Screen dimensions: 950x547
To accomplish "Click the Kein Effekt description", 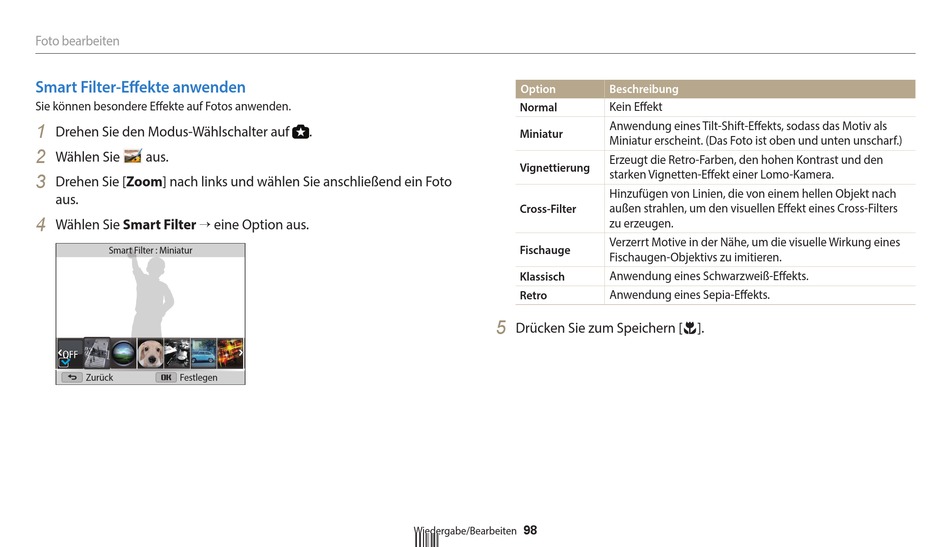I will click(636, 107).
